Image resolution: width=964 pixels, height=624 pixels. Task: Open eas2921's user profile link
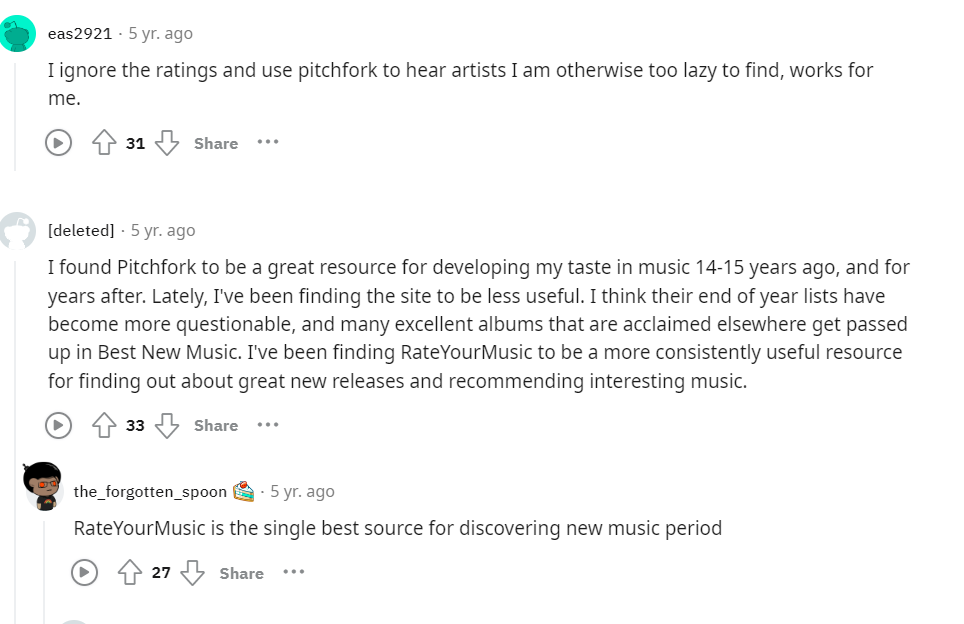tap(80, 34)
